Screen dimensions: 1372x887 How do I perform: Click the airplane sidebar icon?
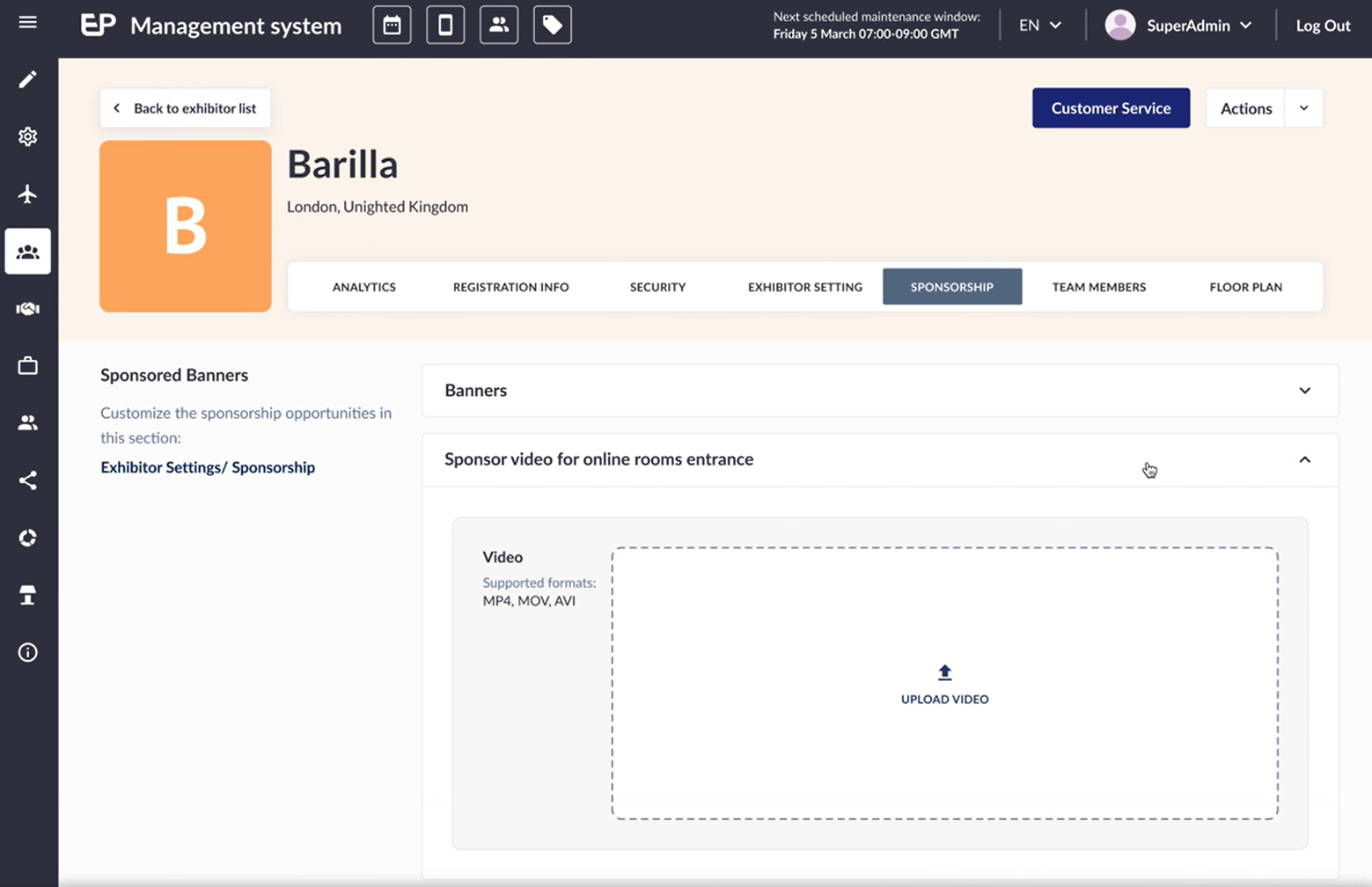pyautogui.click(x=28, y=194)
